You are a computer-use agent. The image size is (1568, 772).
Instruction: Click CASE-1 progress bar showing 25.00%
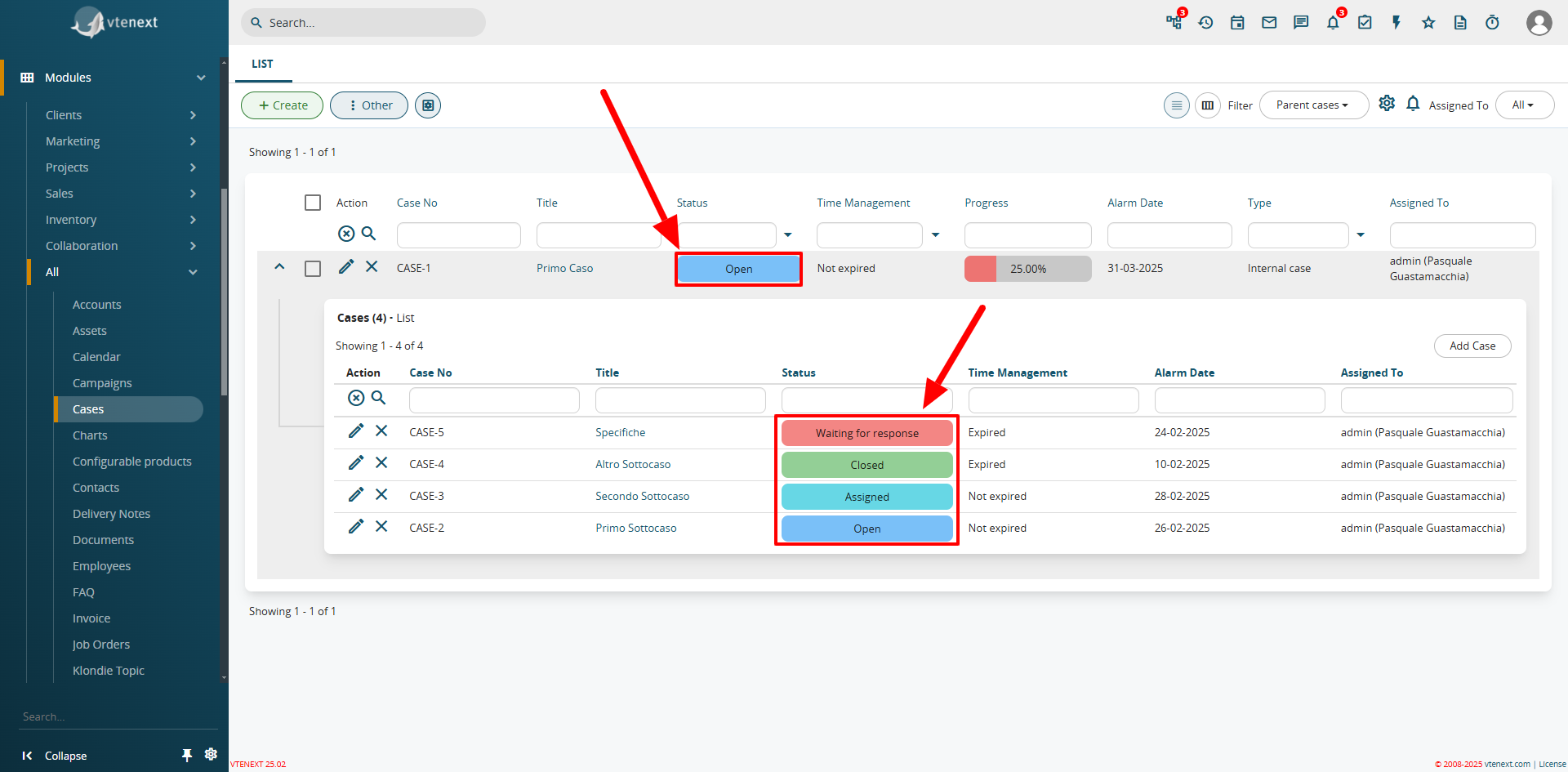click(1027, 269)
